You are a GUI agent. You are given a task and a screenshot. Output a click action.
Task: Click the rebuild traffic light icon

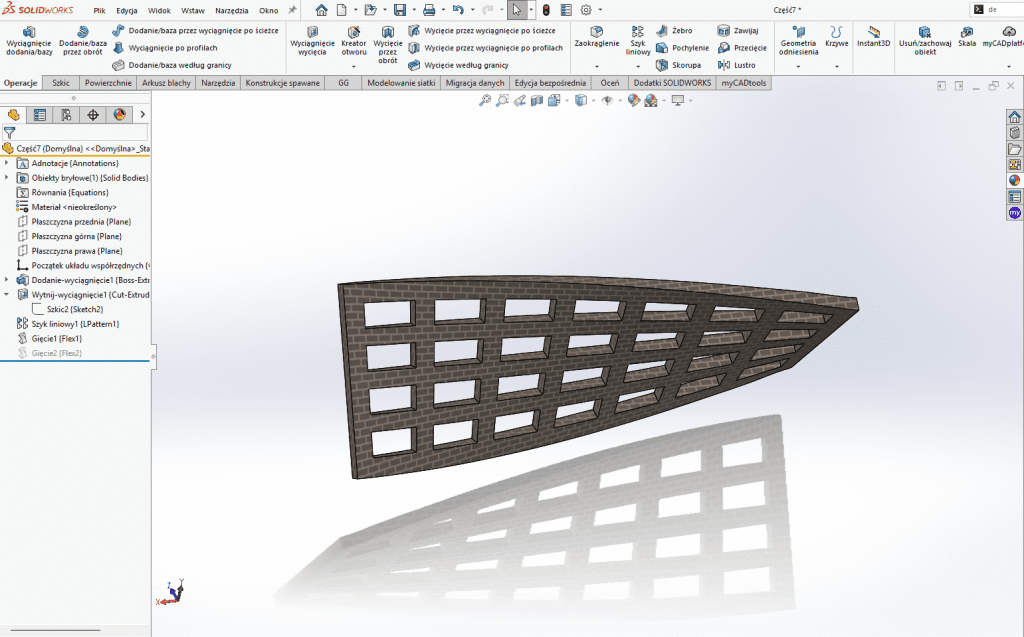(546, 10)
